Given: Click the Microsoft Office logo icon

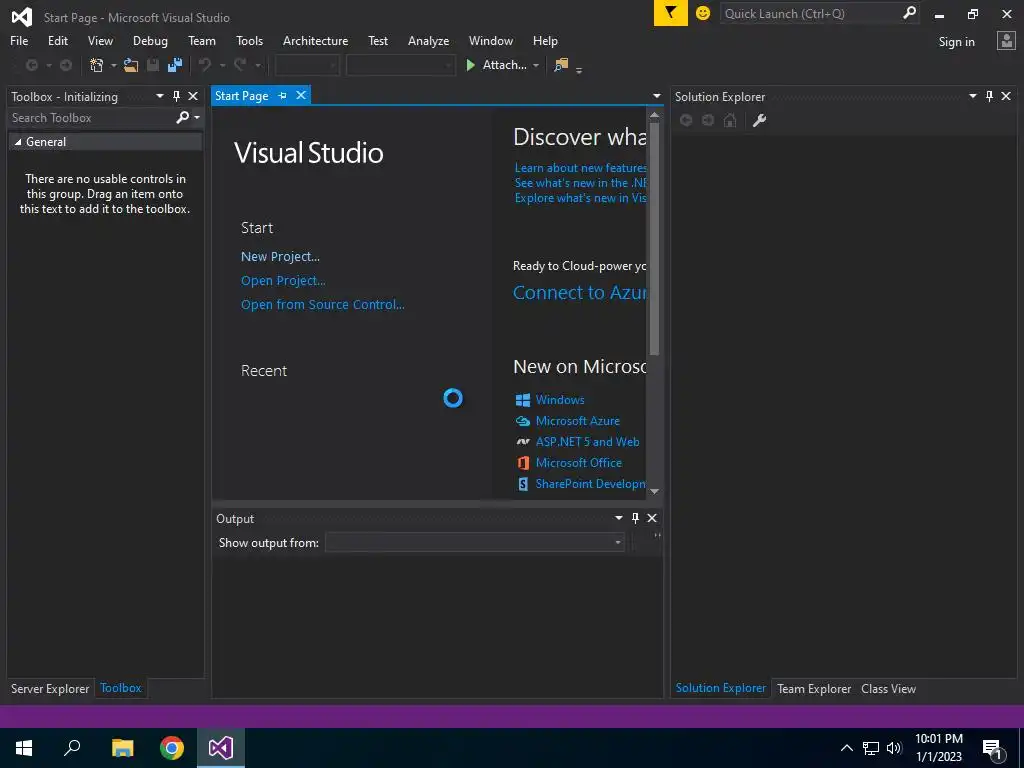Looking at the screenshot, I should pos(522,463).
